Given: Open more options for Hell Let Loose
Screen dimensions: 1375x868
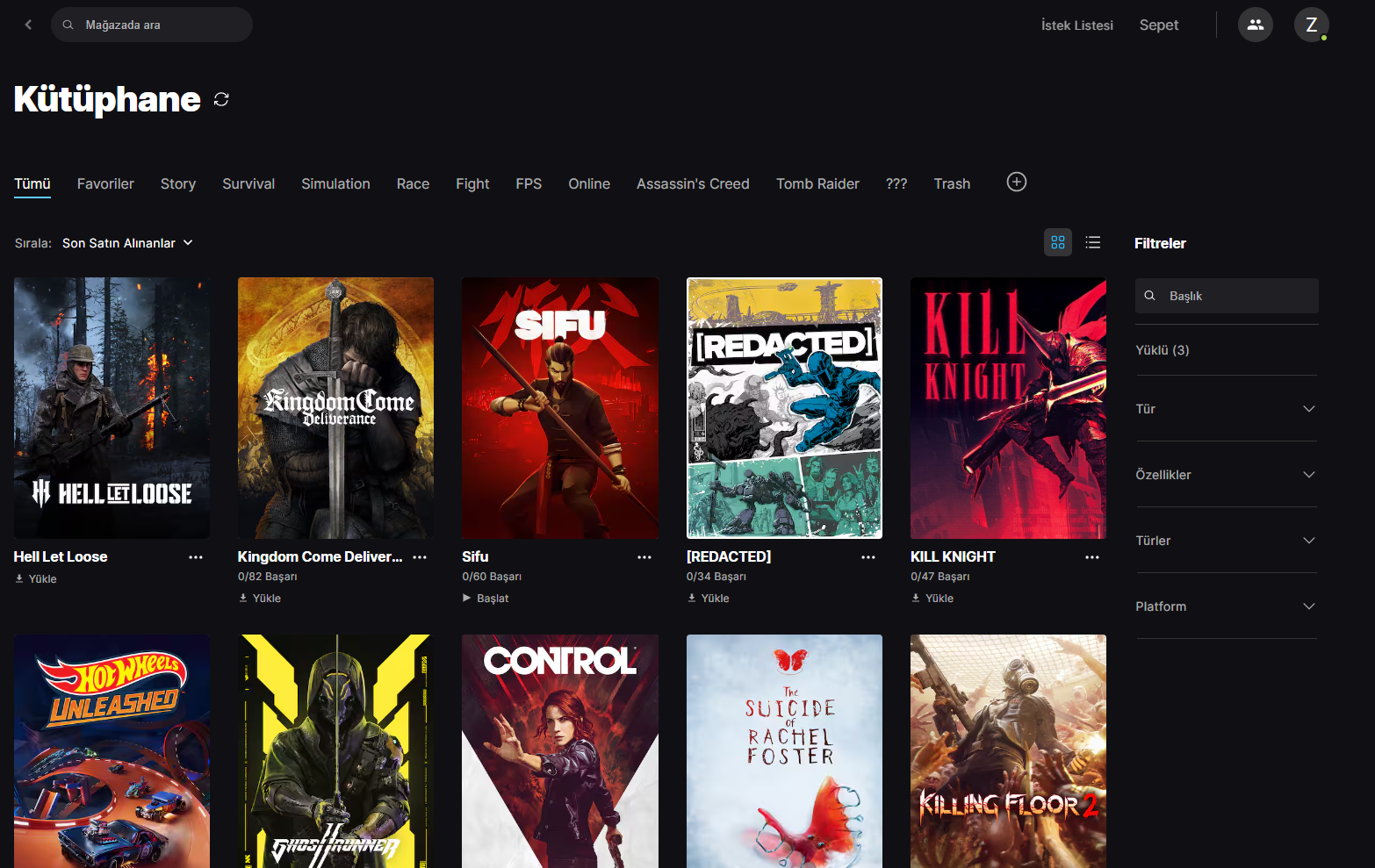Looking at the screenshot, I should coord(196,557).
